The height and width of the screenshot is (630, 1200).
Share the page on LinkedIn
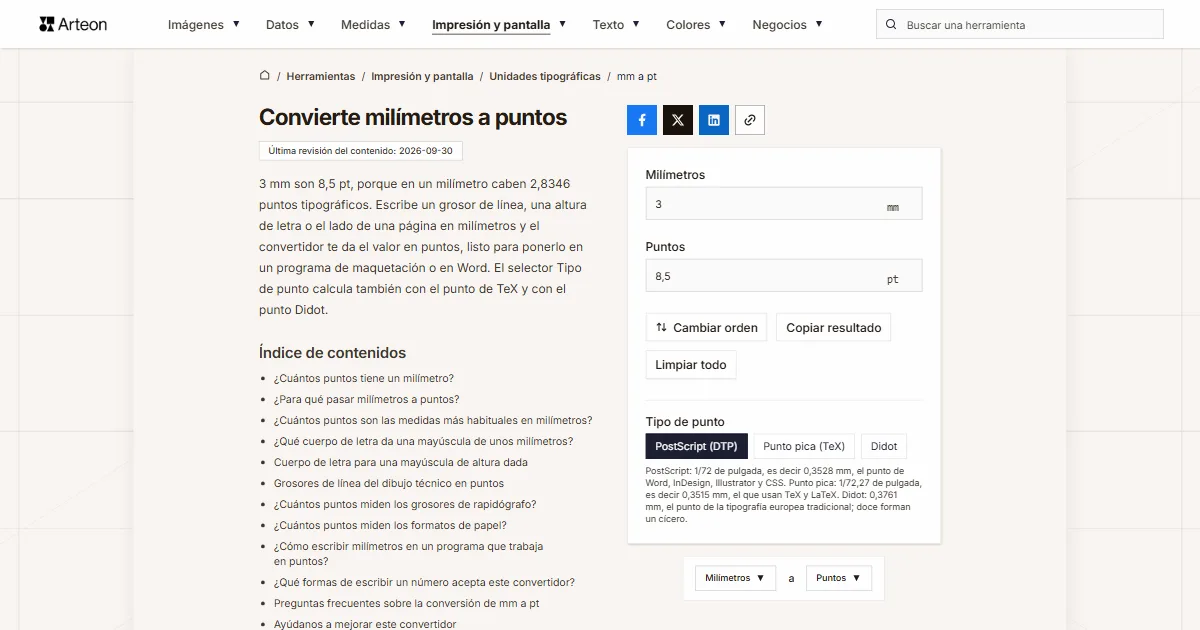[714, 120]
